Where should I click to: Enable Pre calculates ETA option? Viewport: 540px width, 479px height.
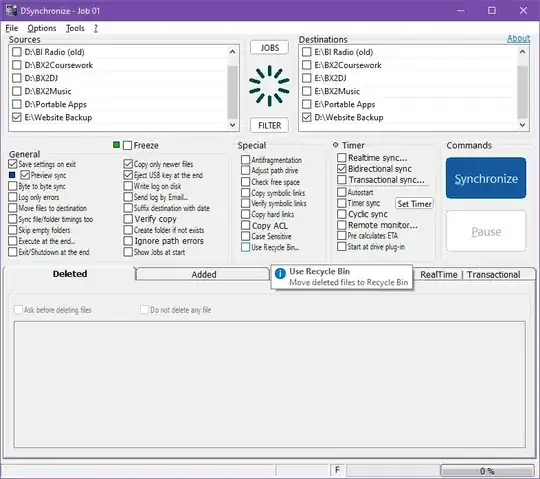pyautogui.click(x=342, y=236)
